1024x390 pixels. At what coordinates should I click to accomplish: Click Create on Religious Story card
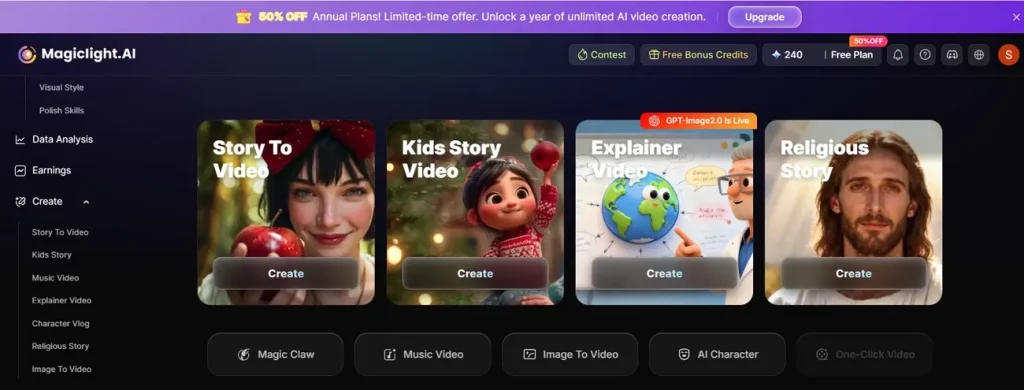pyautogui.click(x=854, y=273)
